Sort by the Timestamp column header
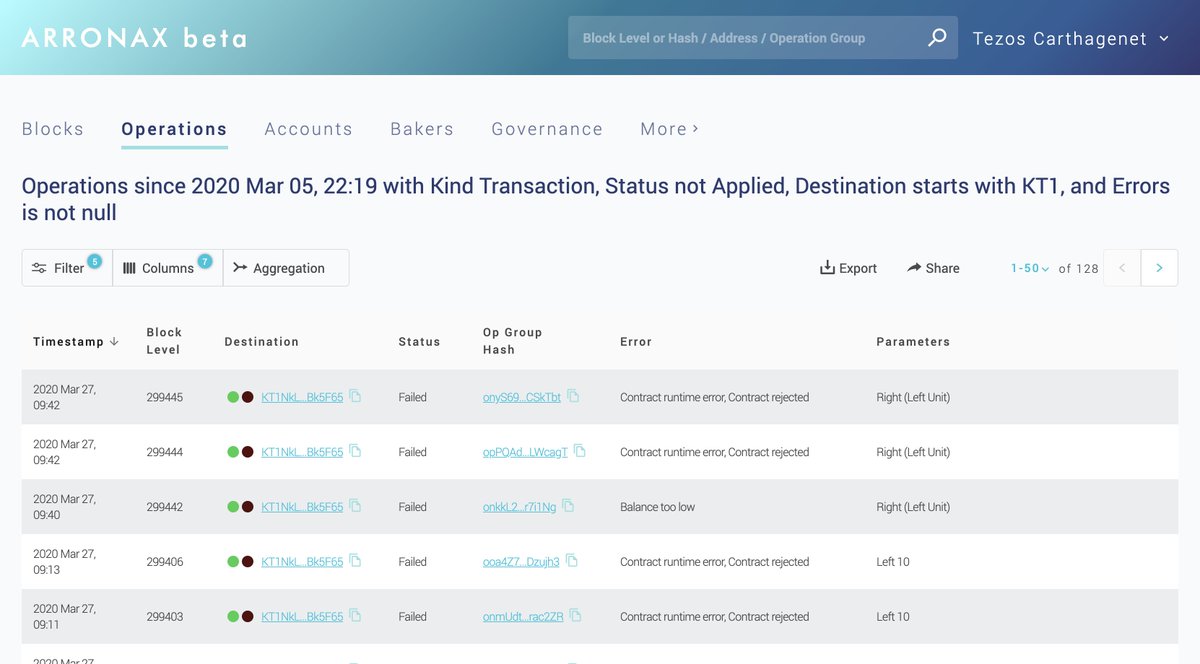This screenshot has height=664, width=1200. click(68, 342)
